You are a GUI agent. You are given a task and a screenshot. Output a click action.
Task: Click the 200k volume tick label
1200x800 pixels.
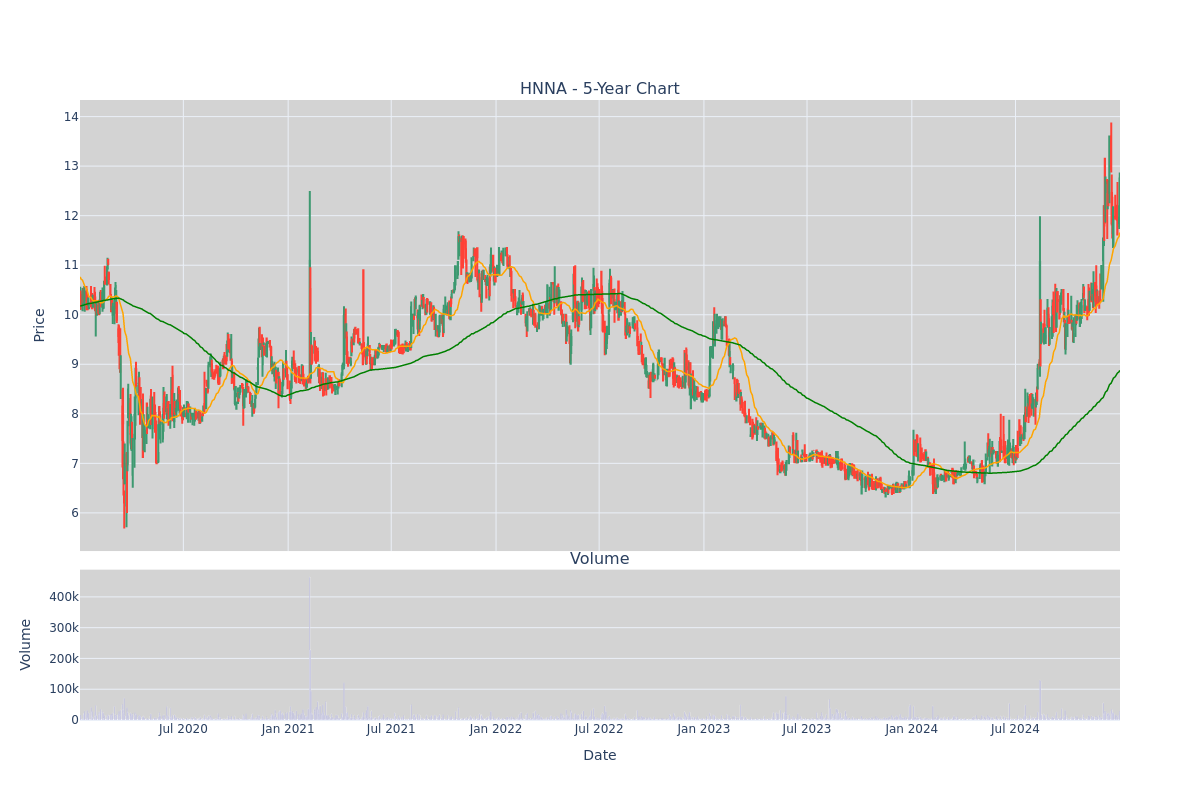pyautogui.click(x=62, y=658)
